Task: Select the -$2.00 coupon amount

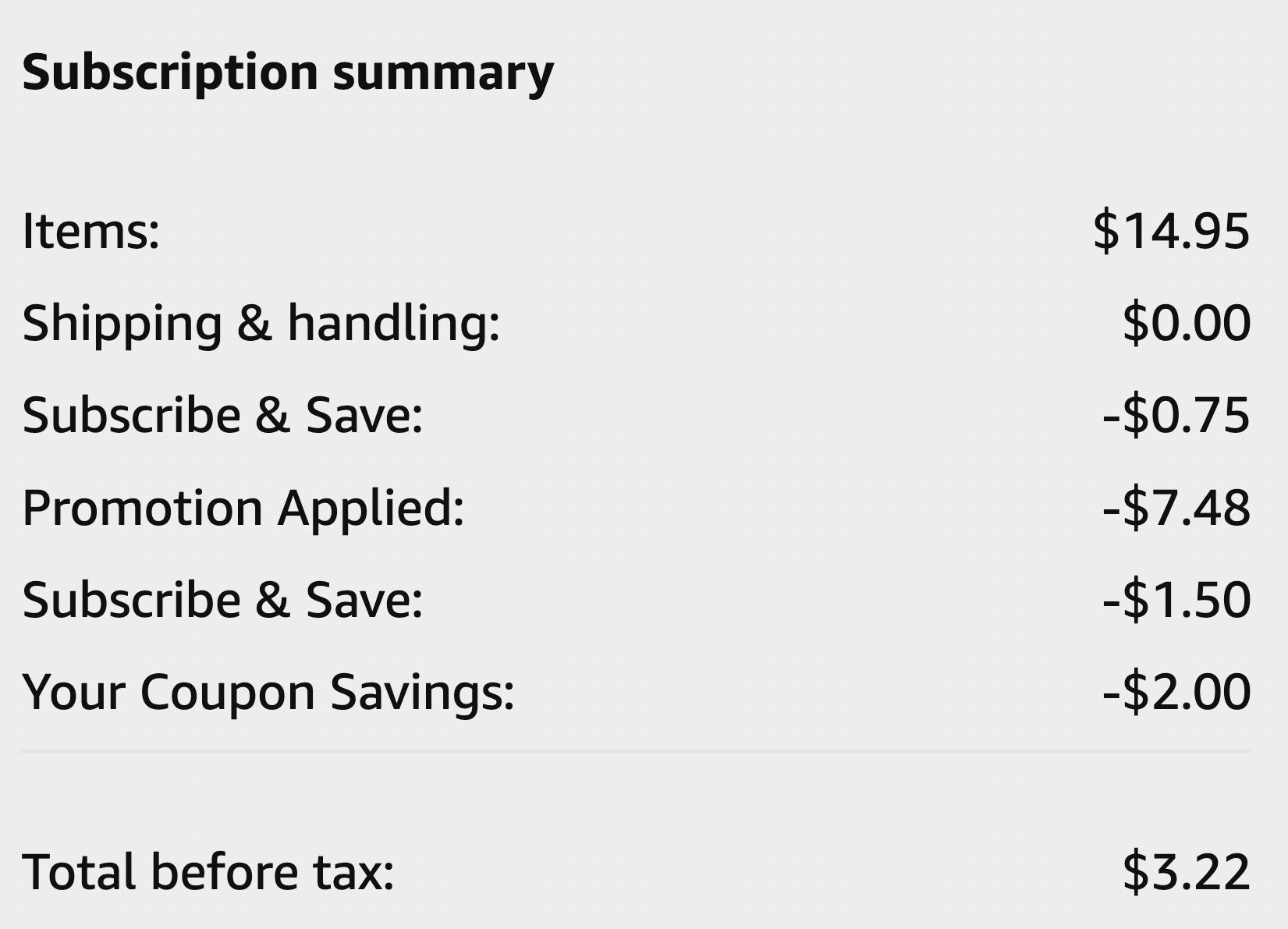Action: [x=1176, y=692]
